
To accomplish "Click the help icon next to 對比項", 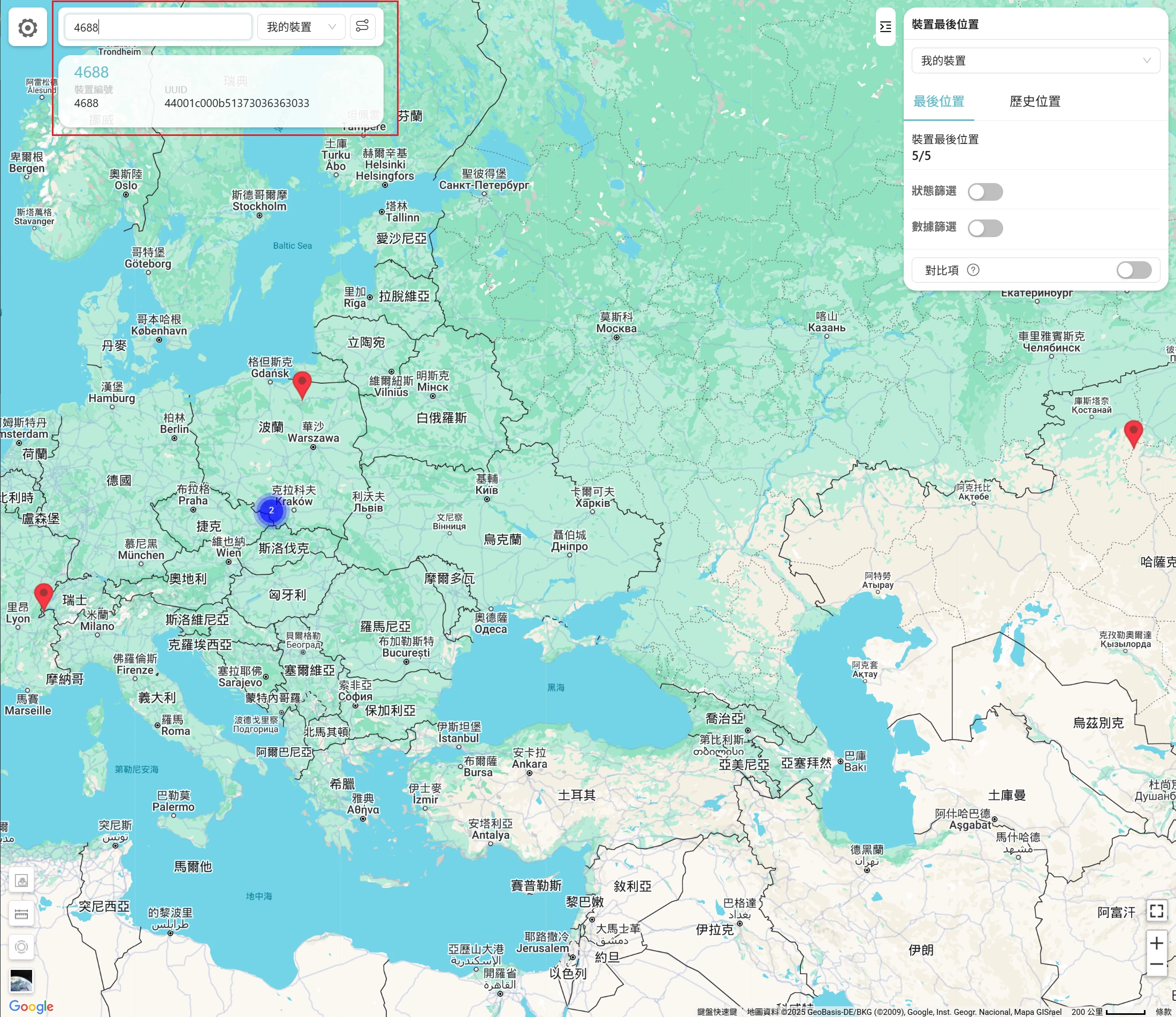I will (973, 270).
